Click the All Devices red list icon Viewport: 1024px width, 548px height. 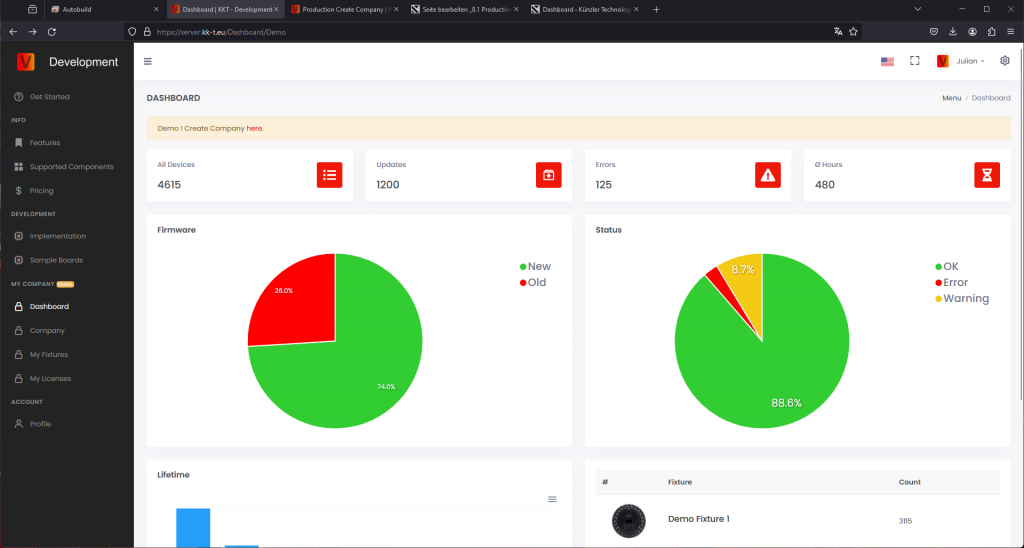[329, 175]
